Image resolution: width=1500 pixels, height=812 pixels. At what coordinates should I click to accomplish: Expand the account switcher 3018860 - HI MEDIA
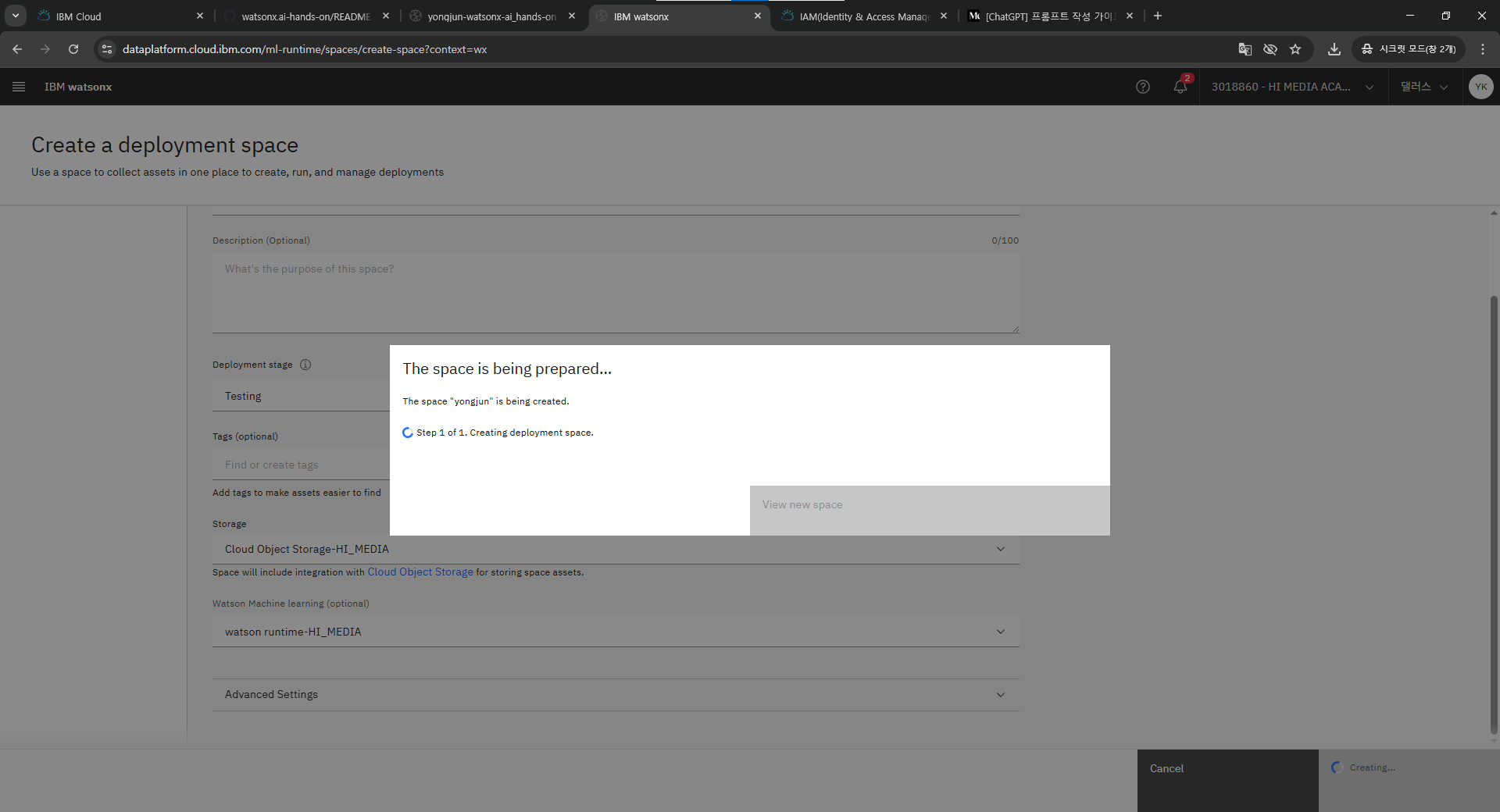click(x=1293, y=87)
